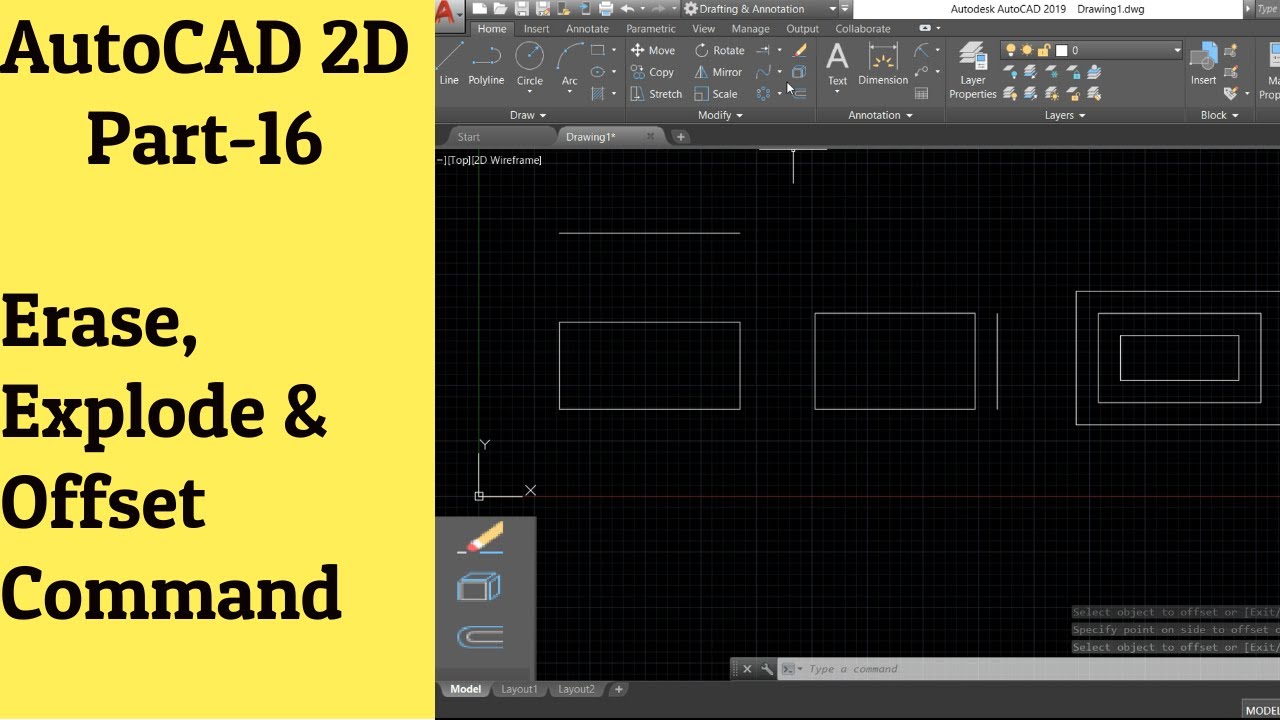Image resolution: width=1280 pixels, height=720 pixels.
Task: Toggle layer 0 on/off lightbulb
Action: click(x=1010, y=50)
